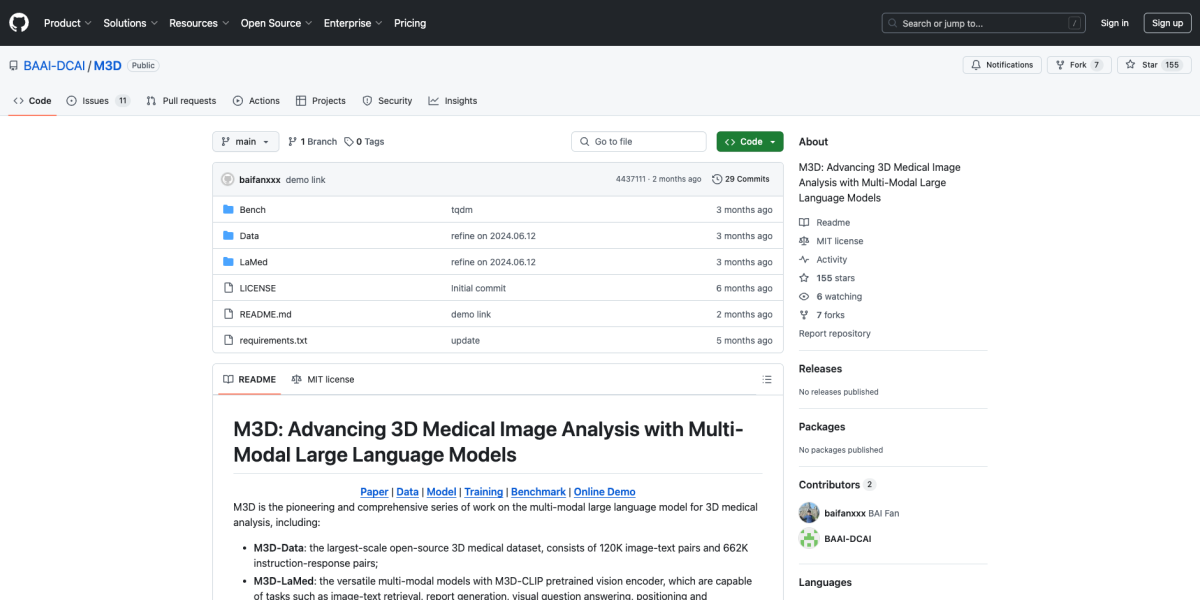
Task: Open the Online Demo link
Action: pyautogui.click(x=604, y=492)
